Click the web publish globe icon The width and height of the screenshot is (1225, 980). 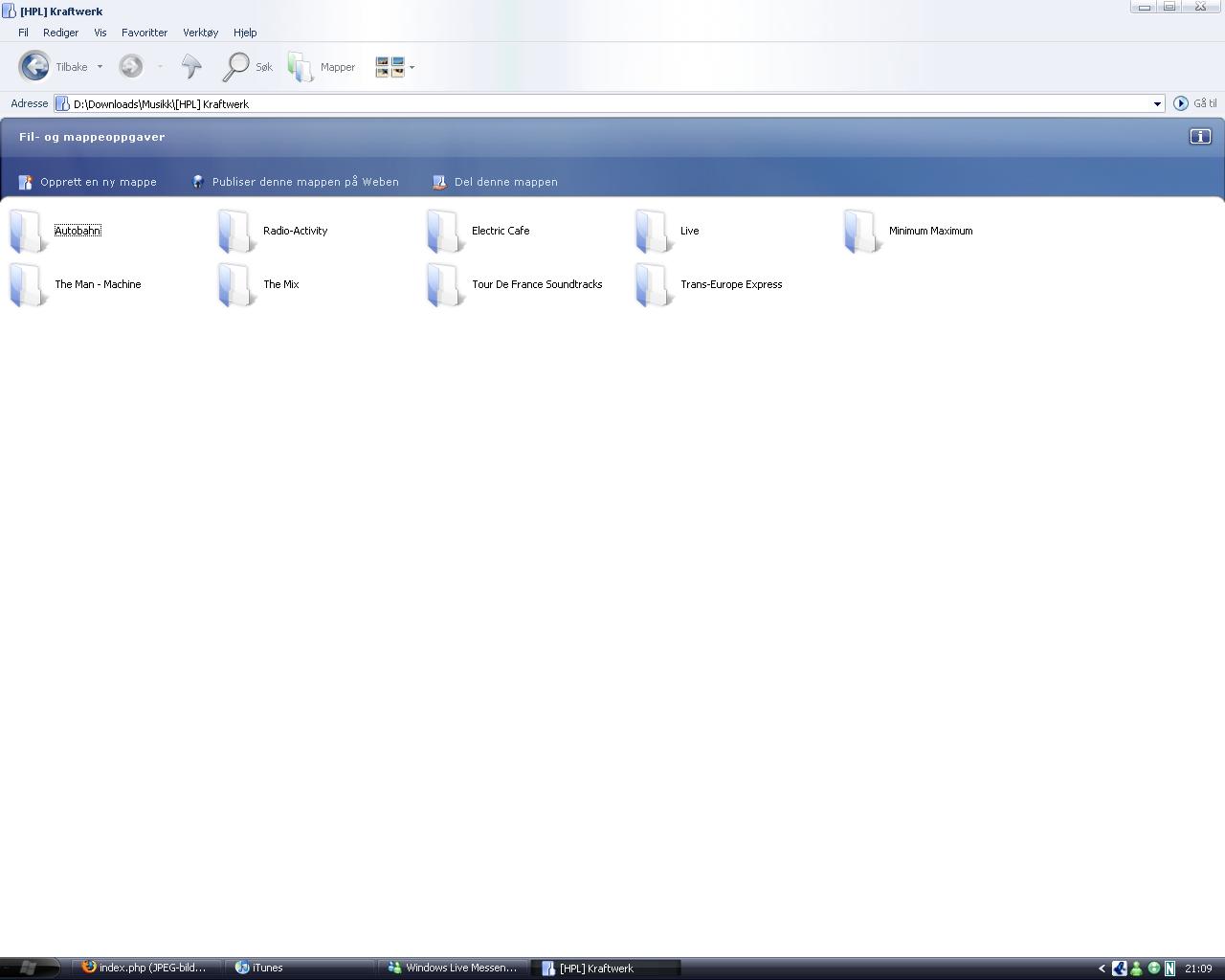tap(198, 182)
